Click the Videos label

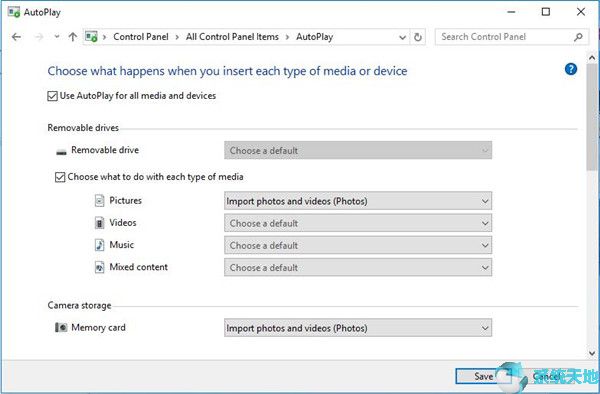pyautogui.click(x=123, y=223)
